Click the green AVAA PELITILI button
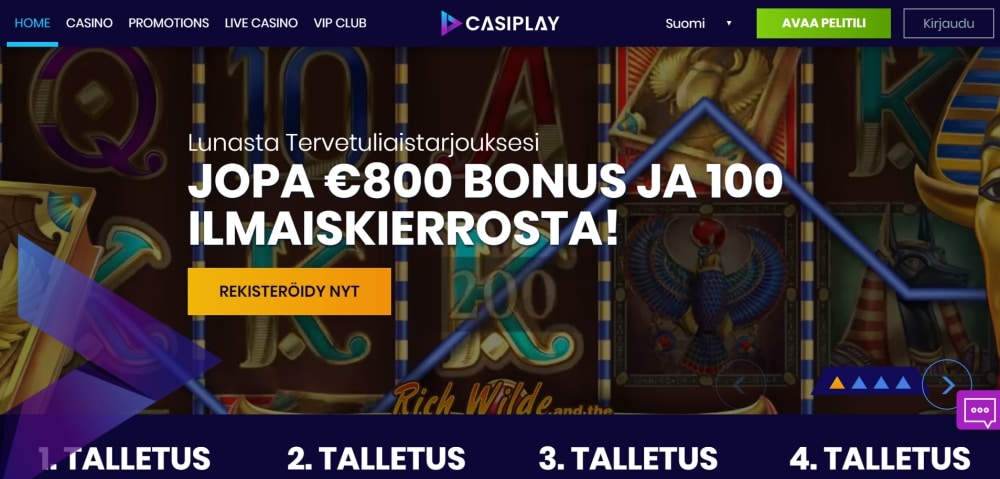Screen dimensions: 1000x479 (823, 24)
